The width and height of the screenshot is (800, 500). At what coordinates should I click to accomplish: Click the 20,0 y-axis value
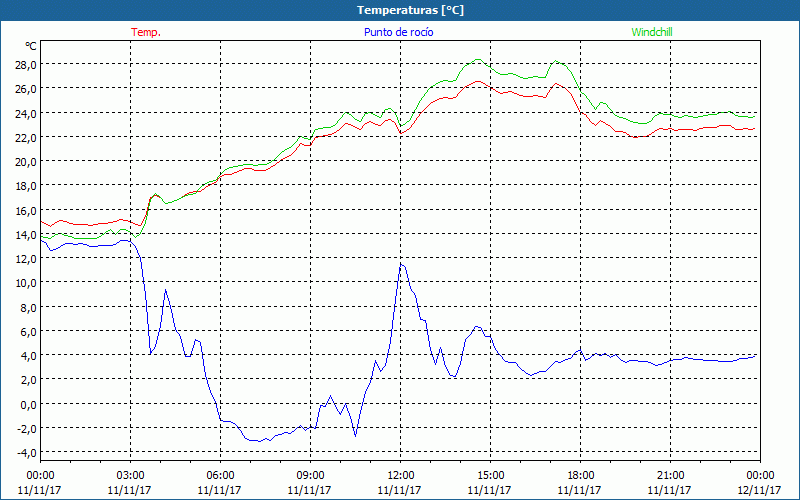click(27, 162)
